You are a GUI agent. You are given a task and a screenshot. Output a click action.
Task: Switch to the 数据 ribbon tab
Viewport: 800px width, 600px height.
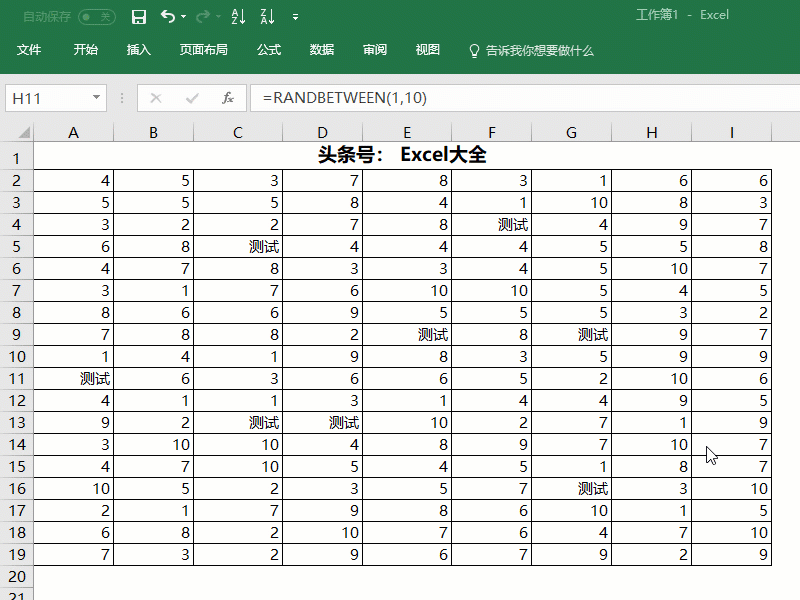click(x=322, y=50)
